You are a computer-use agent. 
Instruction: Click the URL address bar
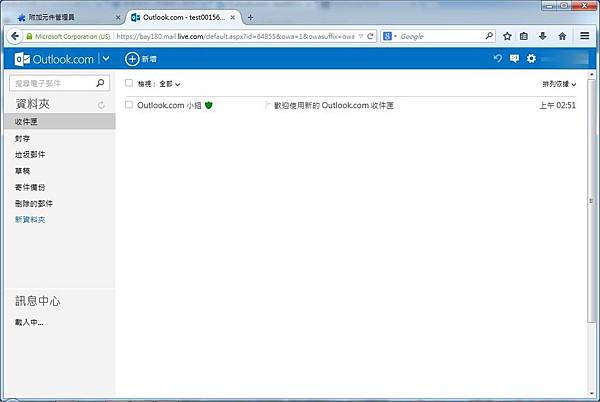coord(235,36)
